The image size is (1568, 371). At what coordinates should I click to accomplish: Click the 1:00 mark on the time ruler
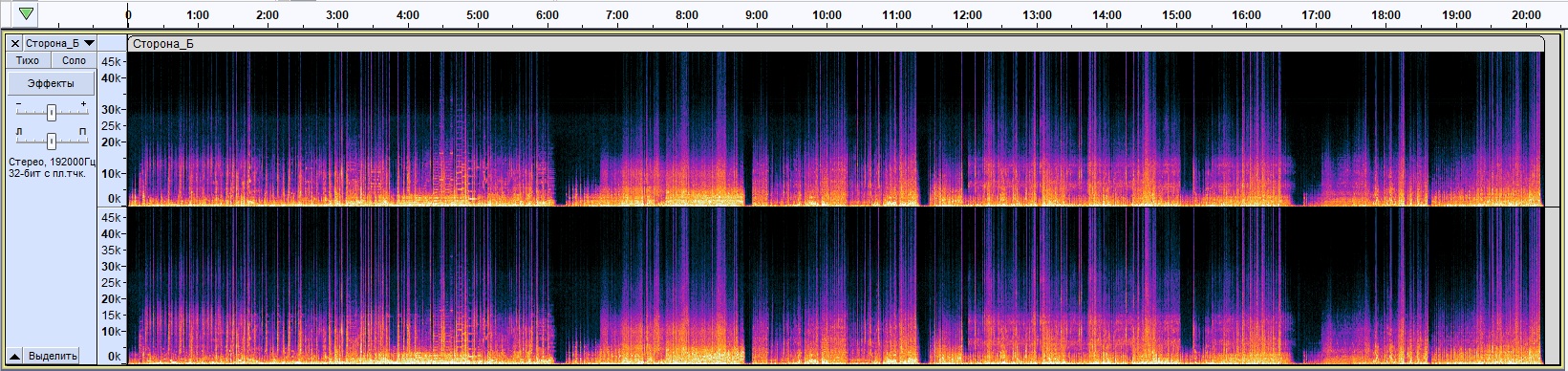pos(198,15)
